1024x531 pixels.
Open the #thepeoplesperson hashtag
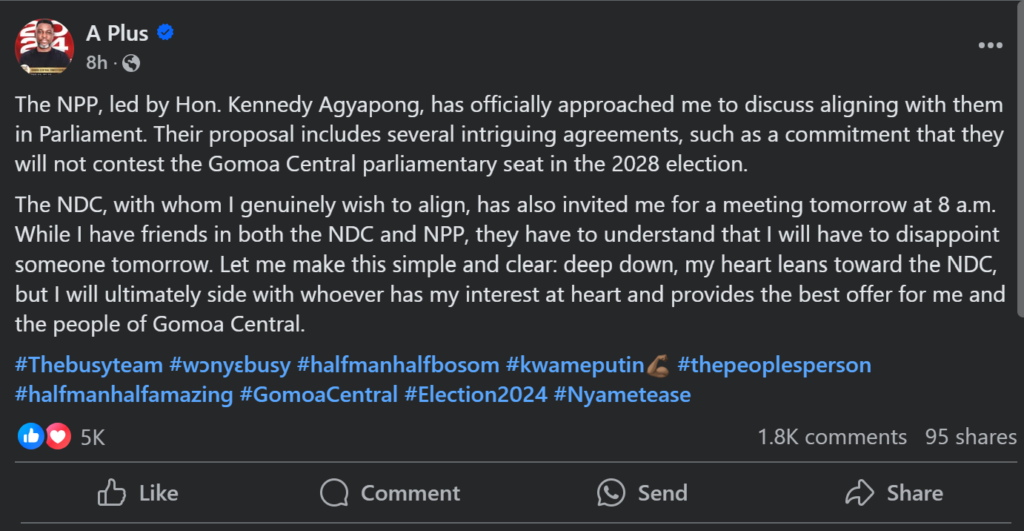774,365
